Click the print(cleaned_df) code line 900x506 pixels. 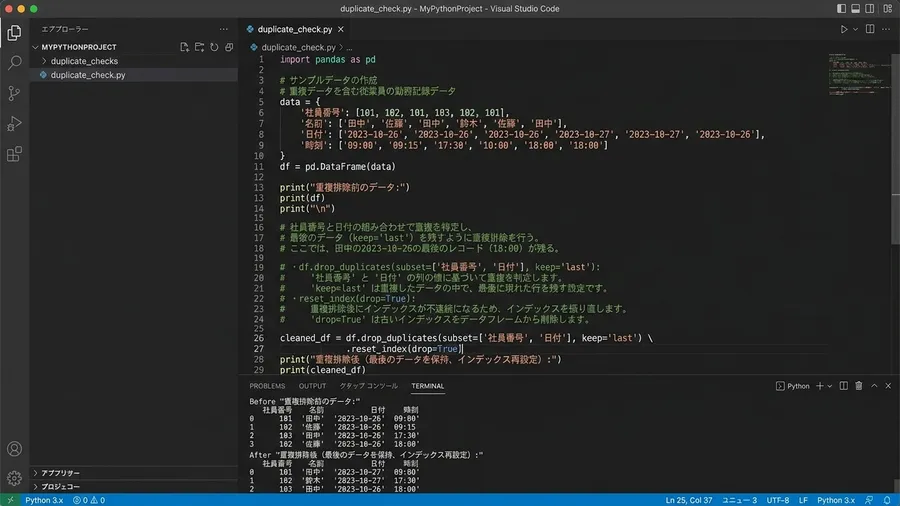click(323, 370)
